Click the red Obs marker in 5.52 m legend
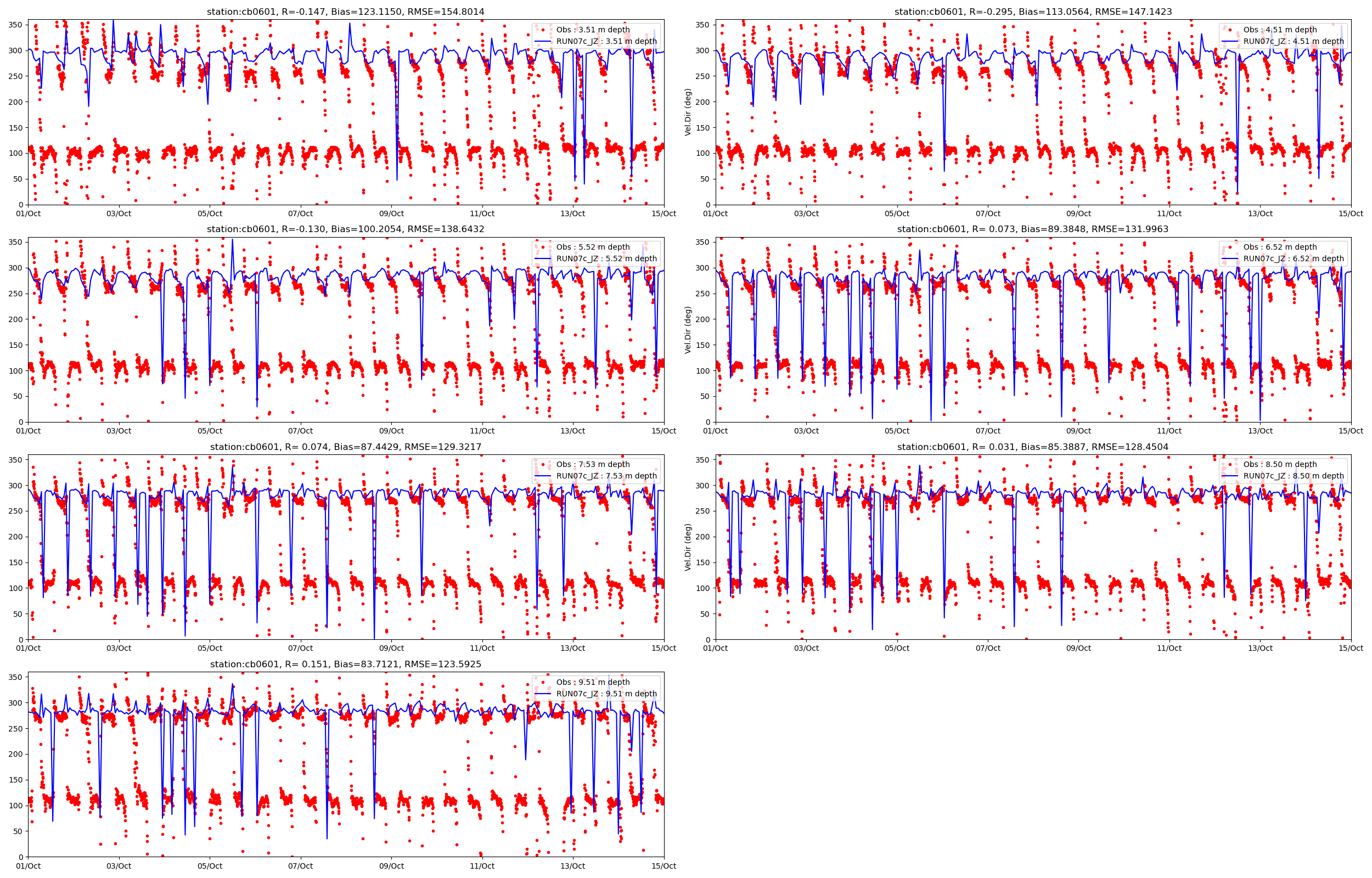1372x878 pixels. coord(543,247)
